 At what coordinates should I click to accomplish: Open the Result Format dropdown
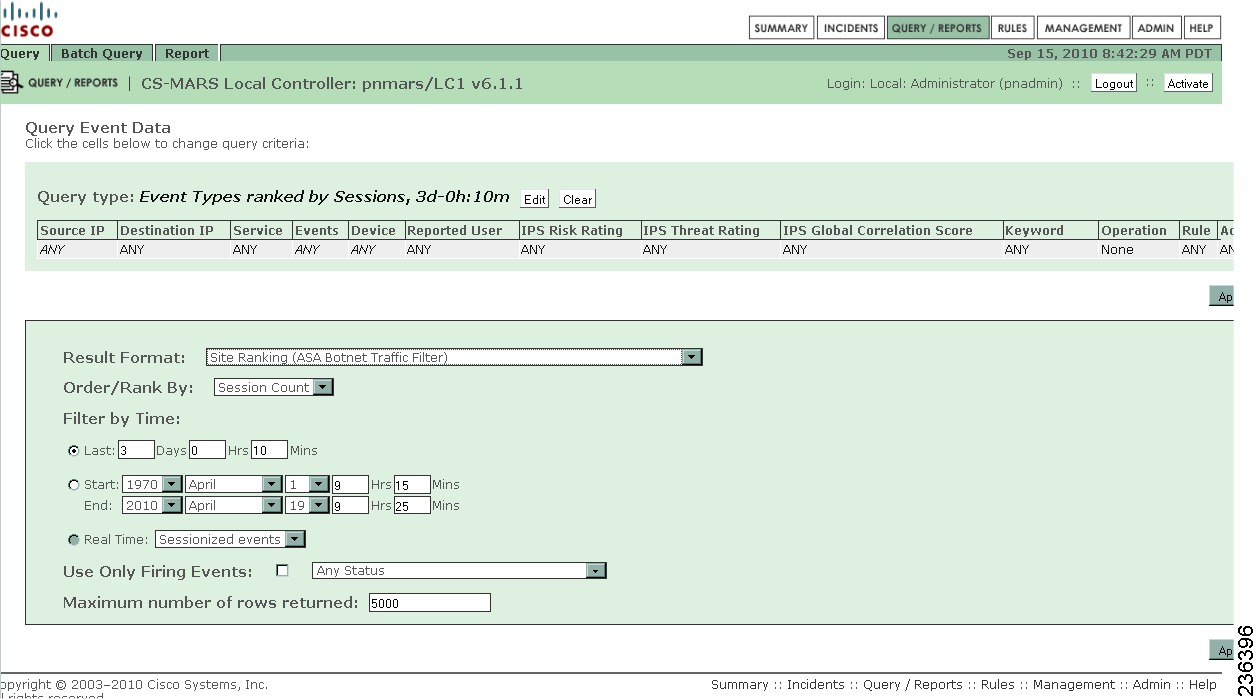(x=454, y=357)
